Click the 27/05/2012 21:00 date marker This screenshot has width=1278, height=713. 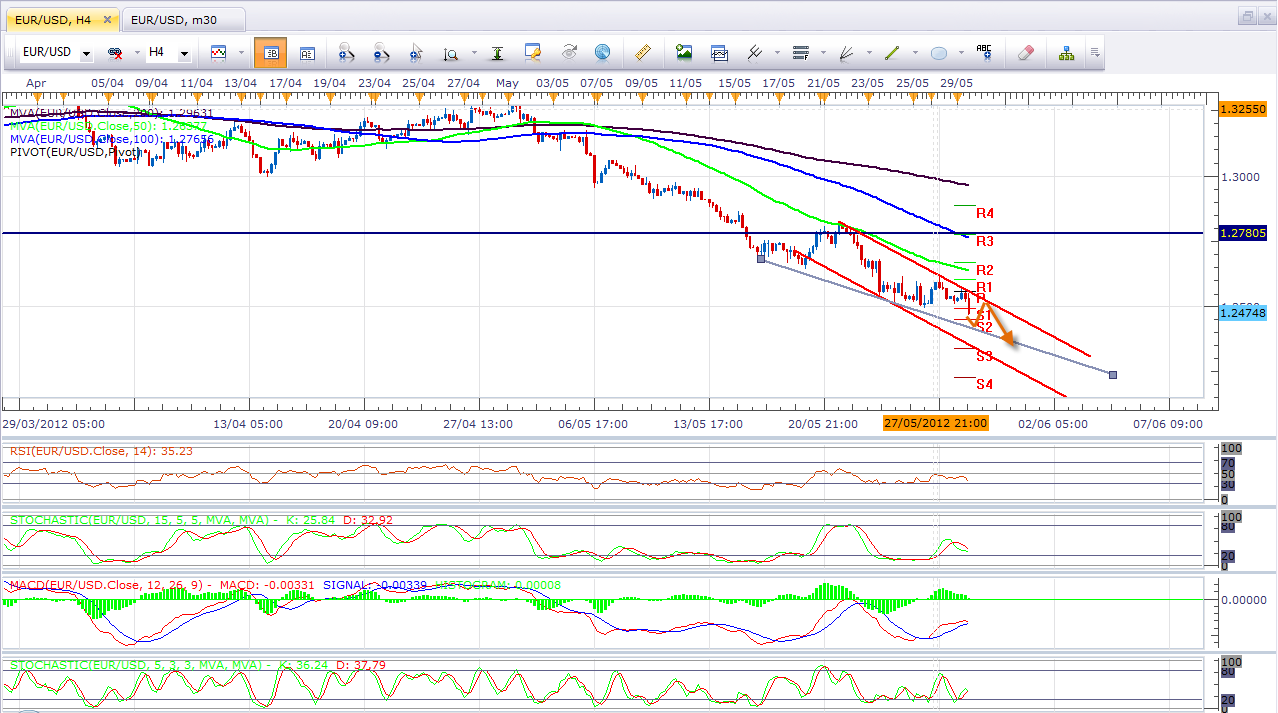click(936, 423)
